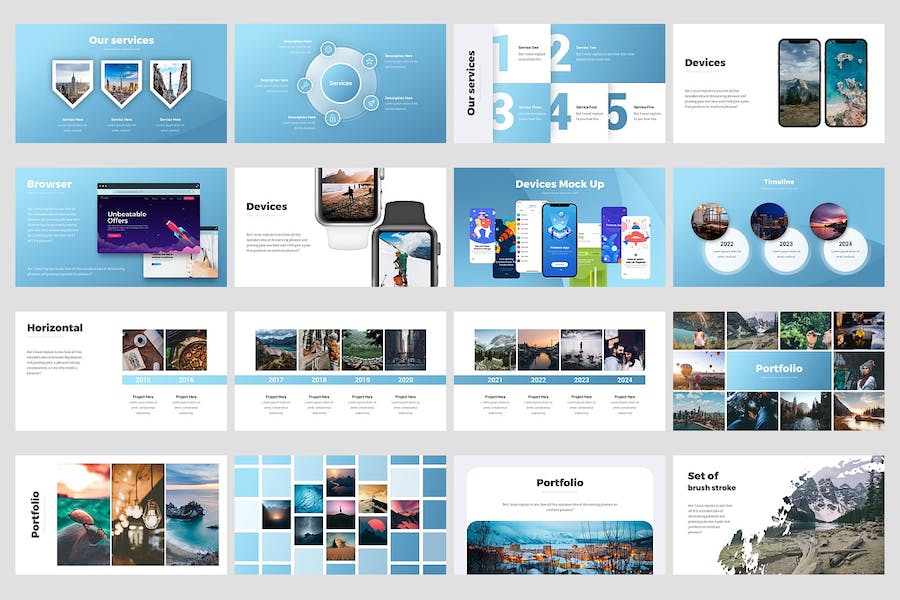Click the gear icon on the Services diagram
Viewport: 900px width, 600px height.
[328, 49]
